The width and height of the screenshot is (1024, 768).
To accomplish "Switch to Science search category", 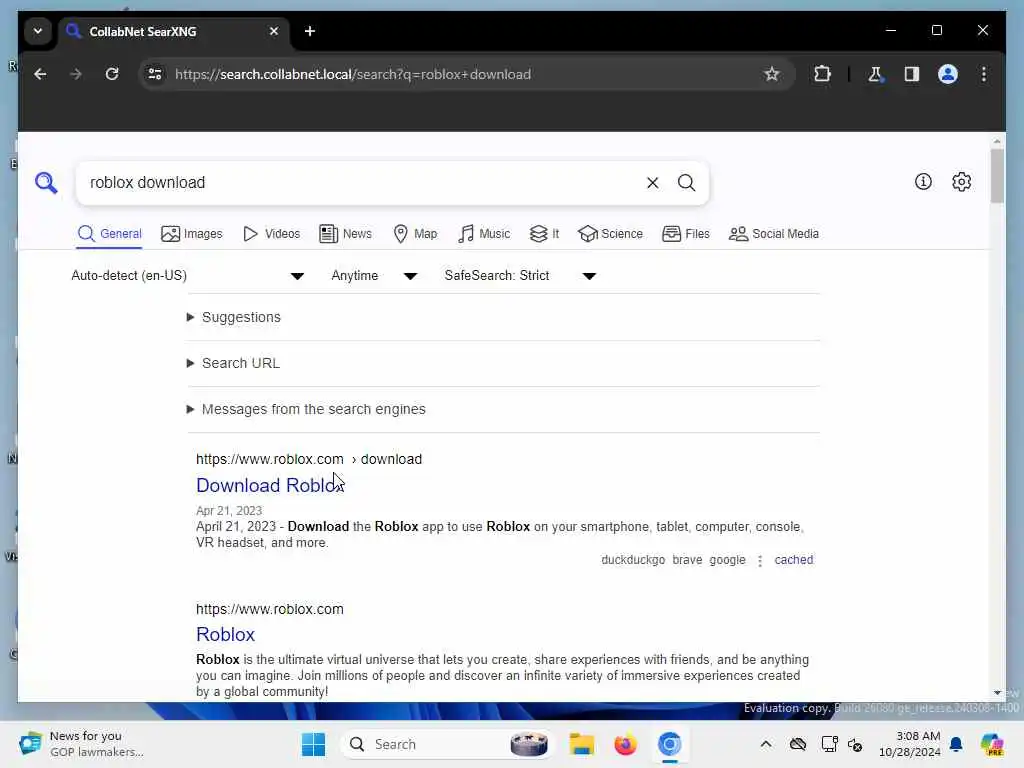I will [x=611, y=234].
